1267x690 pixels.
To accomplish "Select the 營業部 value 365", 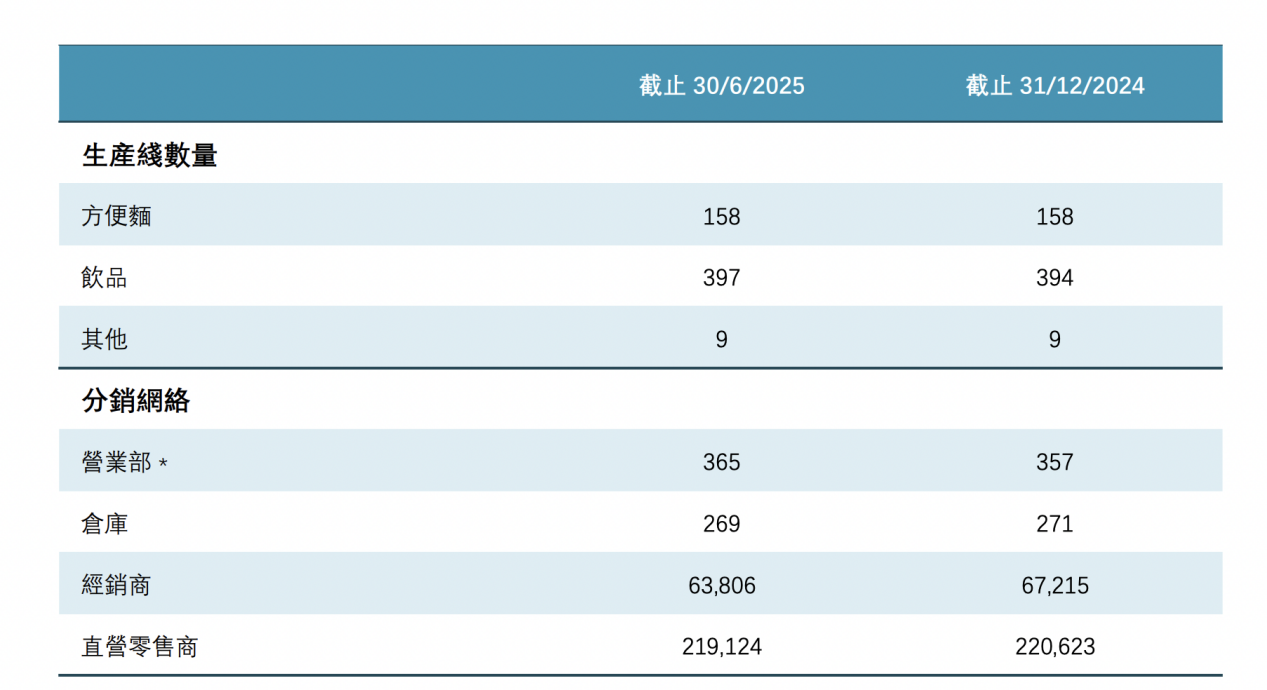I will [x=722, y=463].
